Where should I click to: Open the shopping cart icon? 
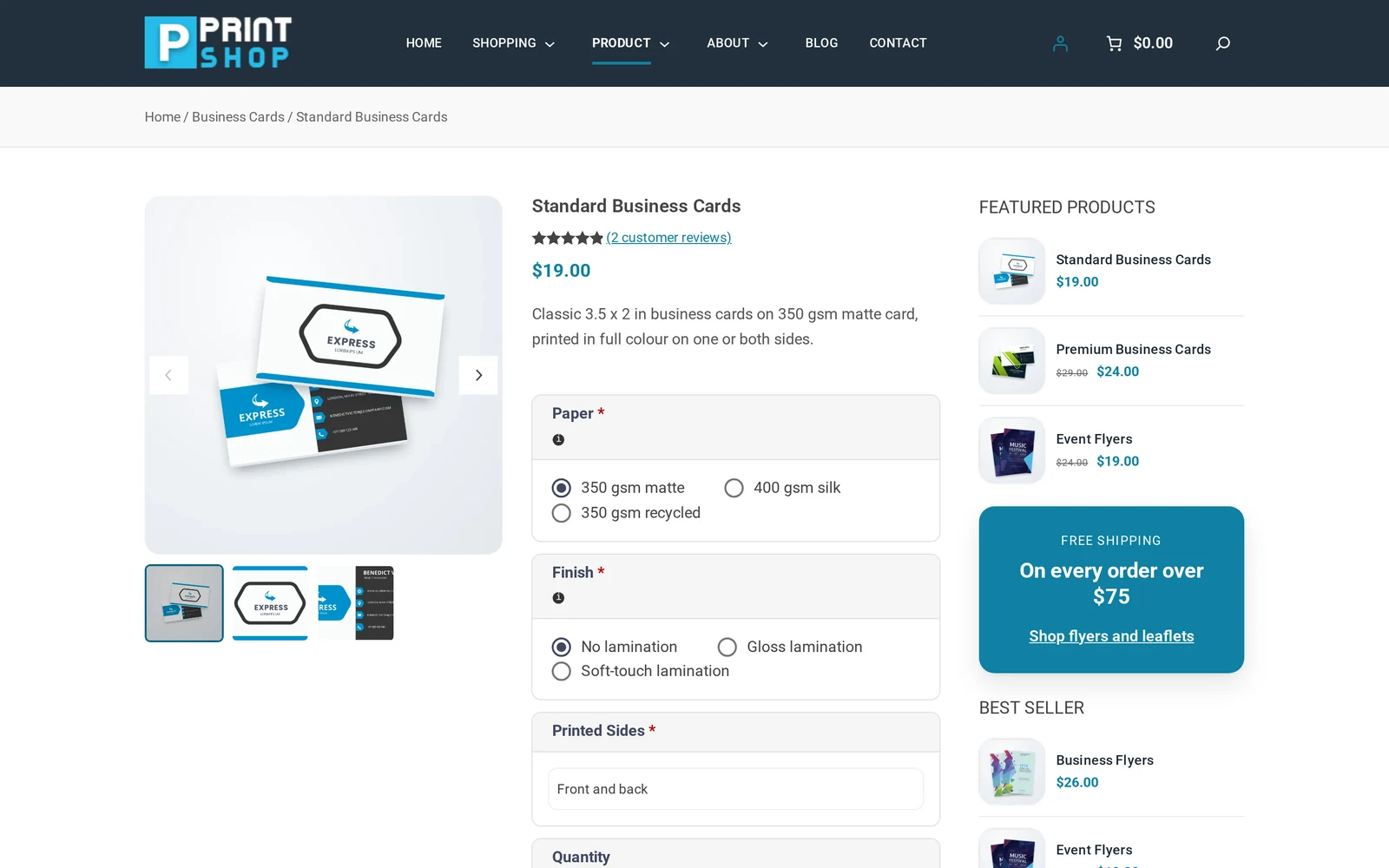click(1114, 43)
